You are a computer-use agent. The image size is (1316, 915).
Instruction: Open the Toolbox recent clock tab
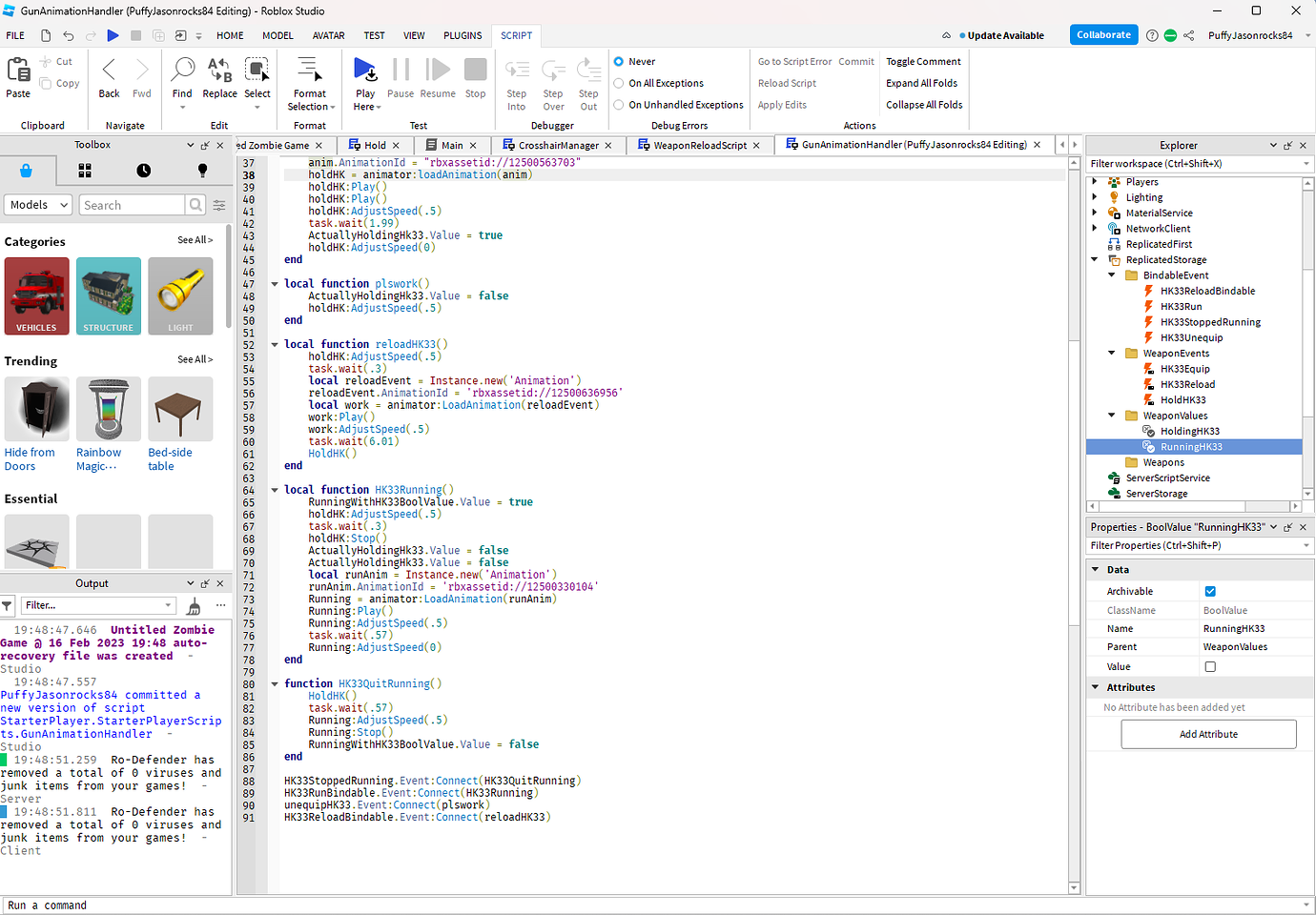pyautogui.click(x=143, y=171)
